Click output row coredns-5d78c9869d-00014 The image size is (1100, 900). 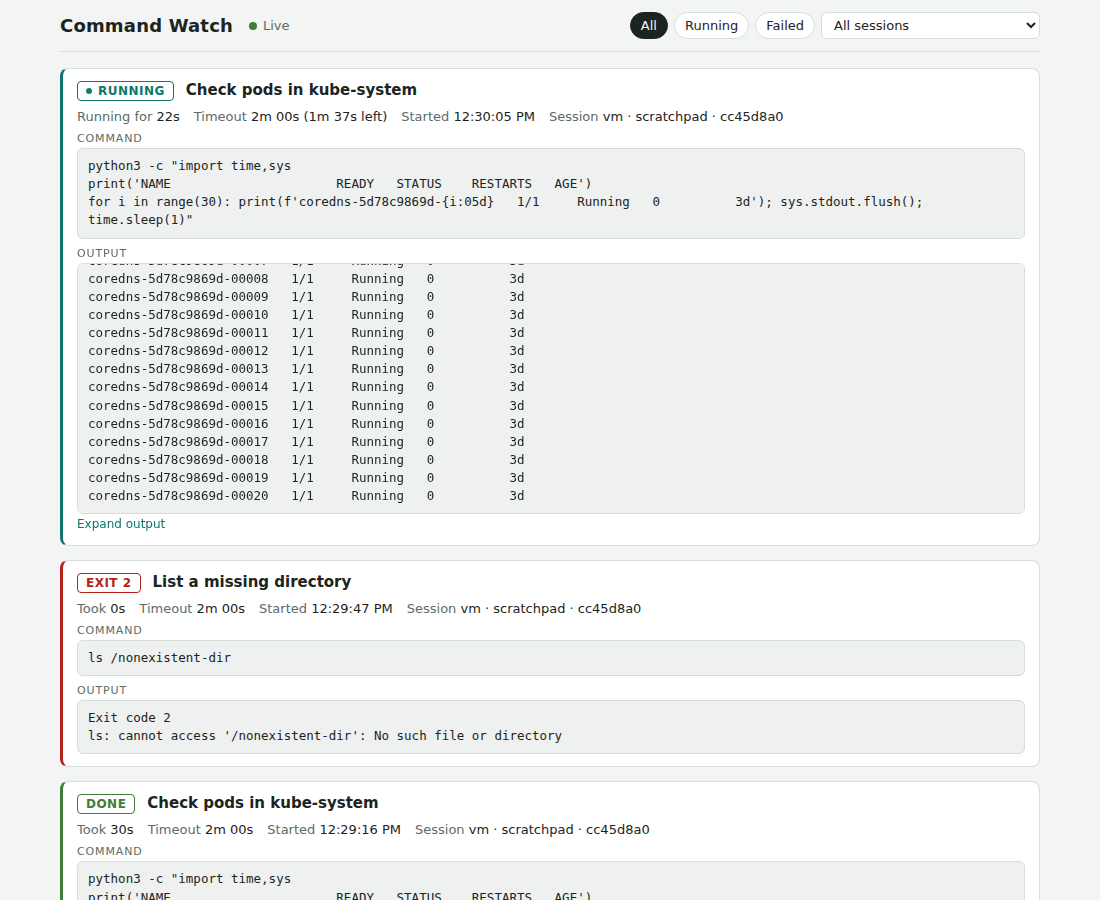[x=306, y=387]
